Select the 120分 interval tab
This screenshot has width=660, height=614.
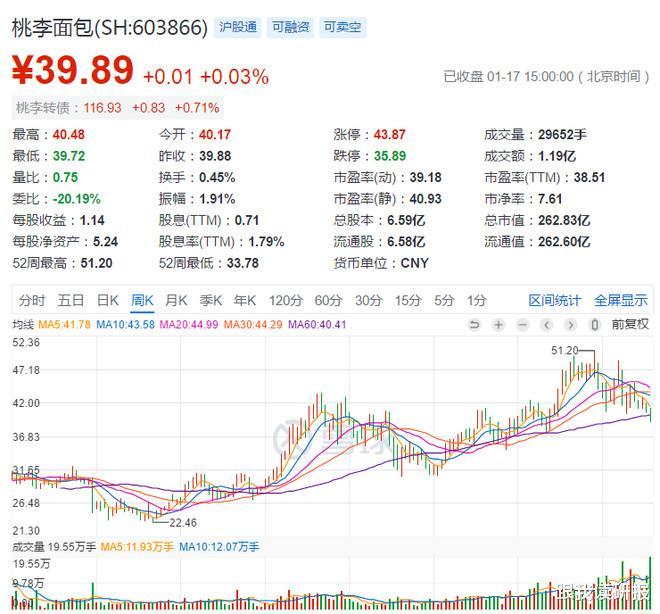coord(286,300)
